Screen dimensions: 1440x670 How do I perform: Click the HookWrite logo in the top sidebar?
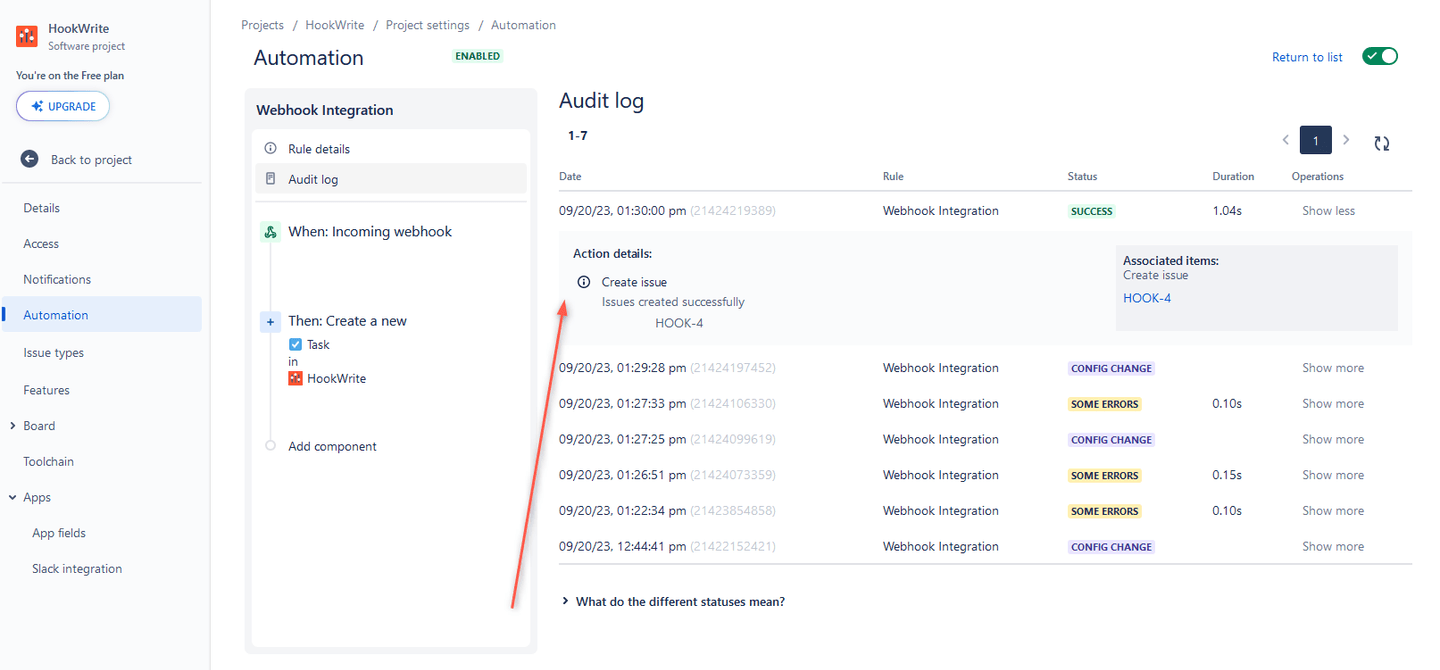[x=26, y=36]
